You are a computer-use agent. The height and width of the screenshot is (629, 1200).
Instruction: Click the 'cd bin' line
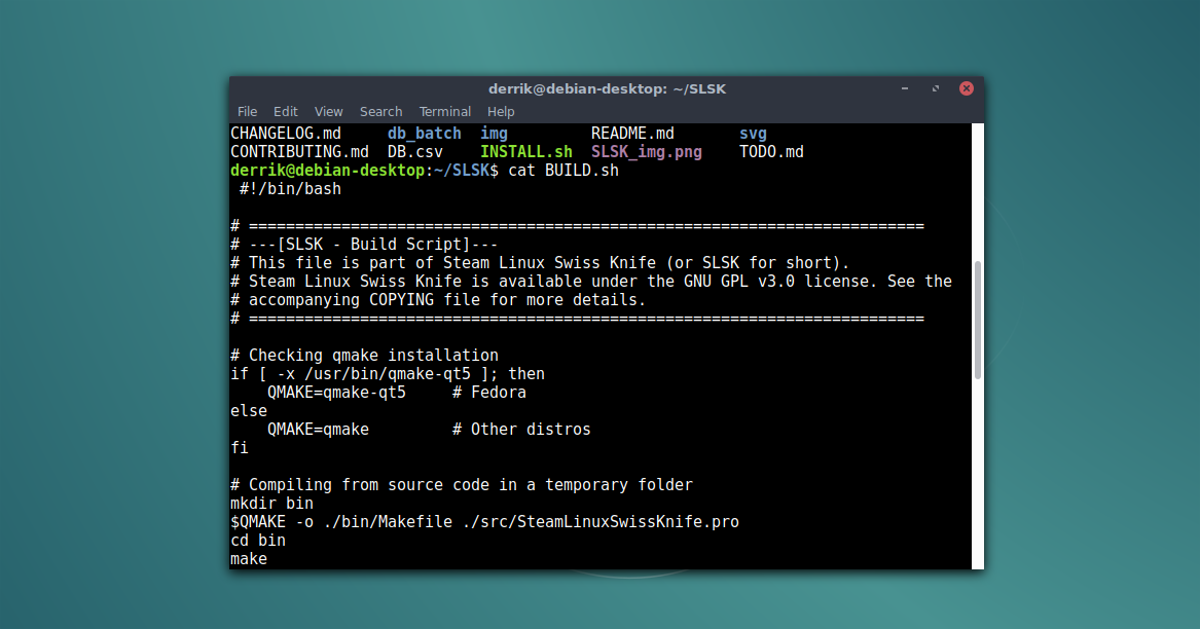[x=258, y=540]
